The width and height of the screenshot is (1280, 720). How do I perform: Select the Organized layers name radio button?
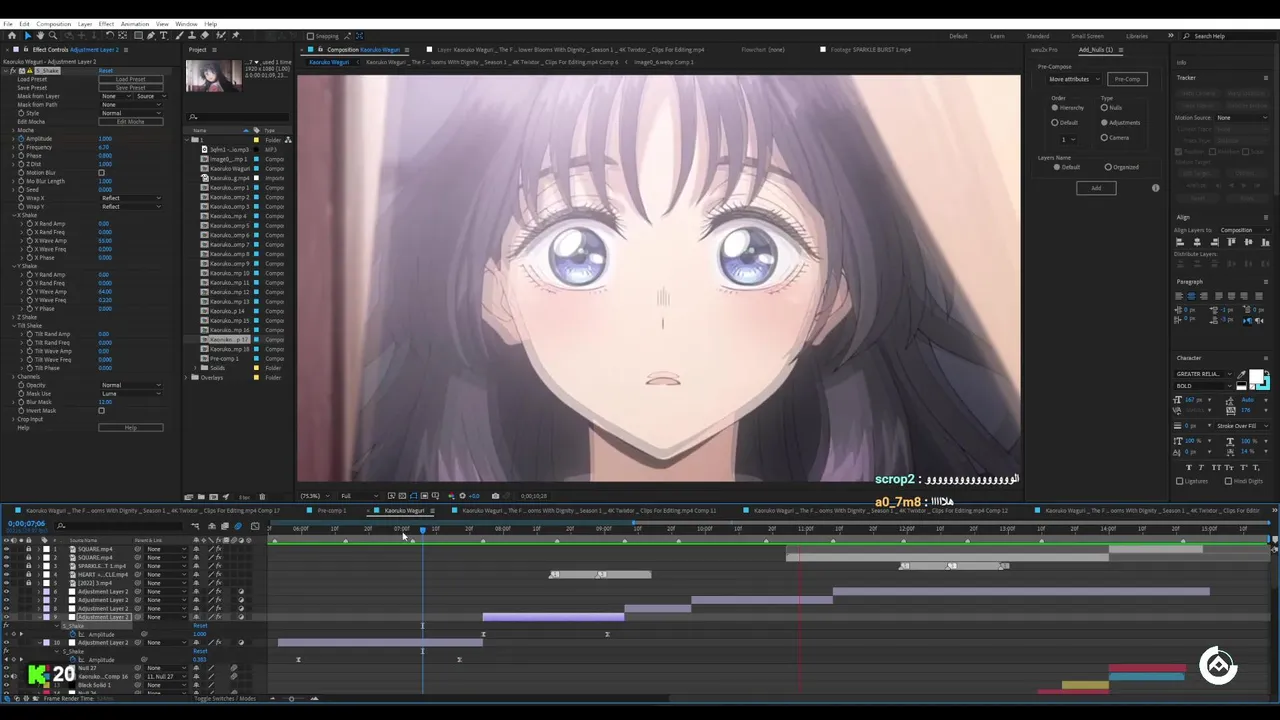(1108, 167)
